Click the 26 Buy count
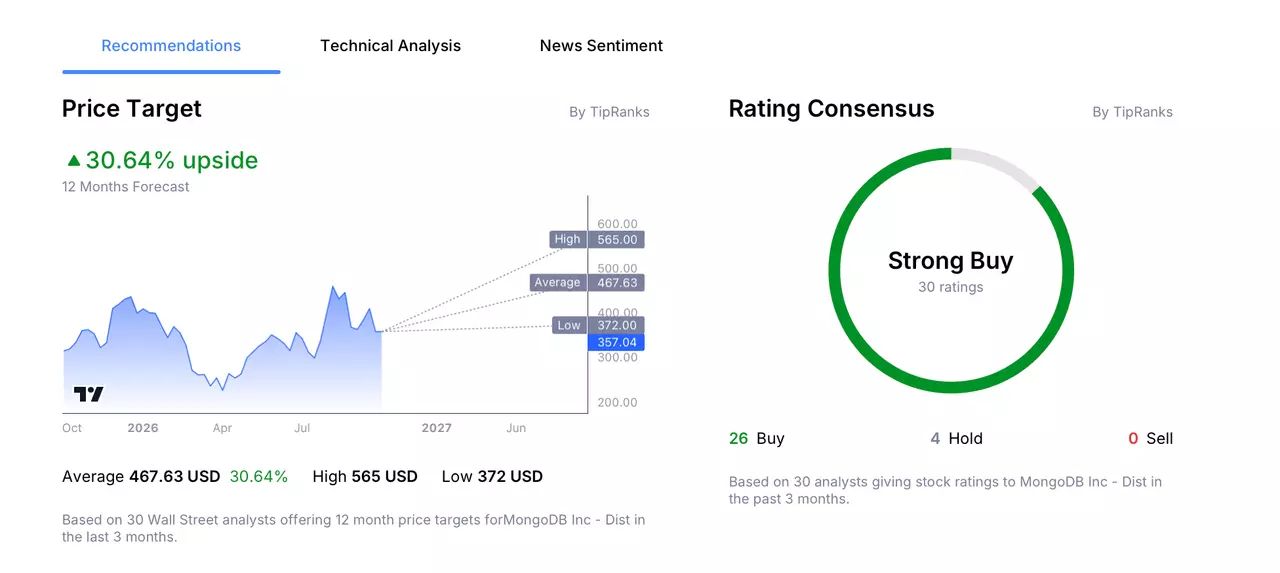Image resolution: width=1280 pixels, height=573 pixels. [x=757, y=438]
